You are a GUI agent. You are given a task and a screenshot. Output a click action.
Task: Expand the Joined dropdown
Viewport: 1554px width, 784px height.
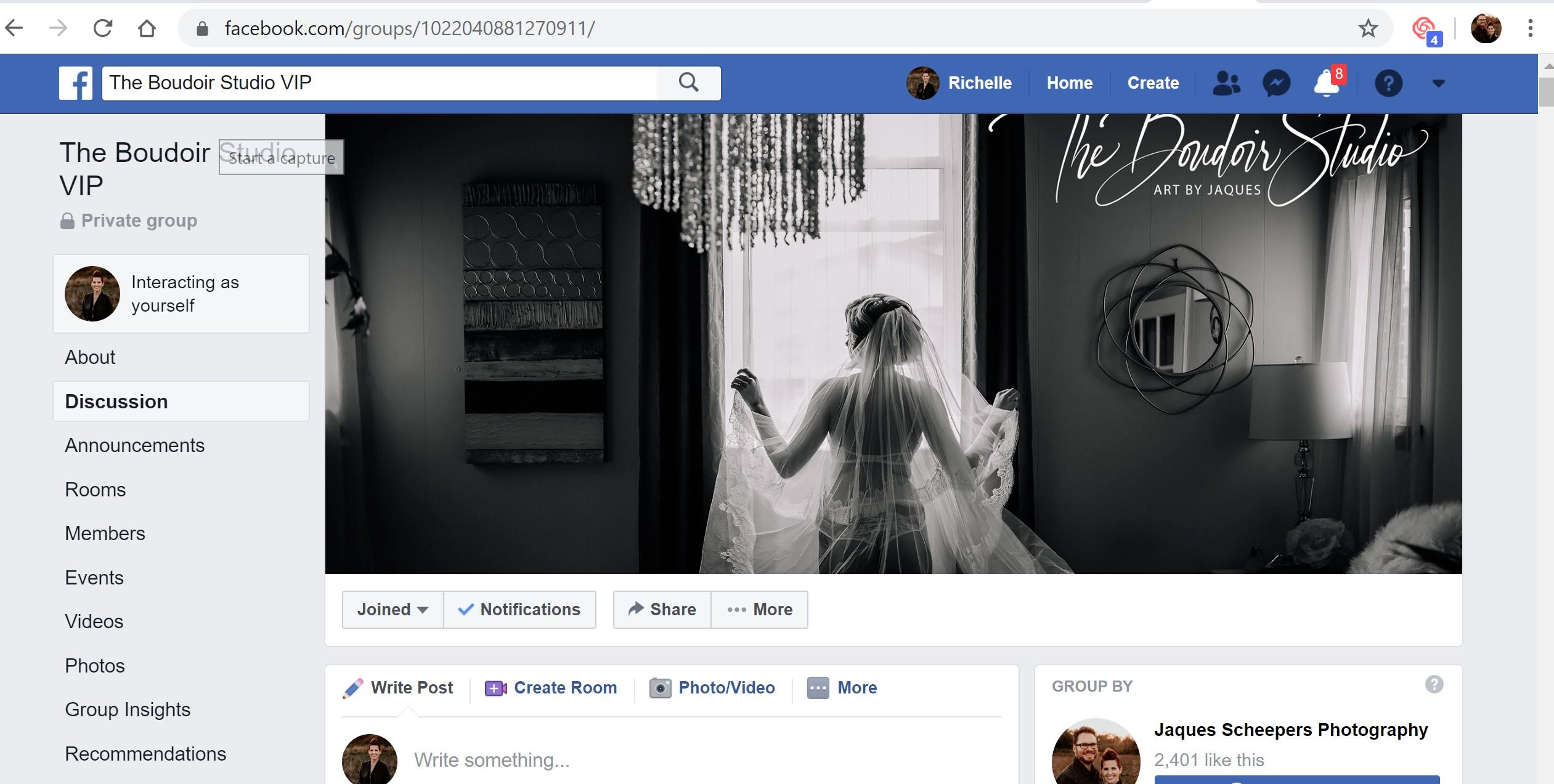pyautogui.click(x=393, y=609)
